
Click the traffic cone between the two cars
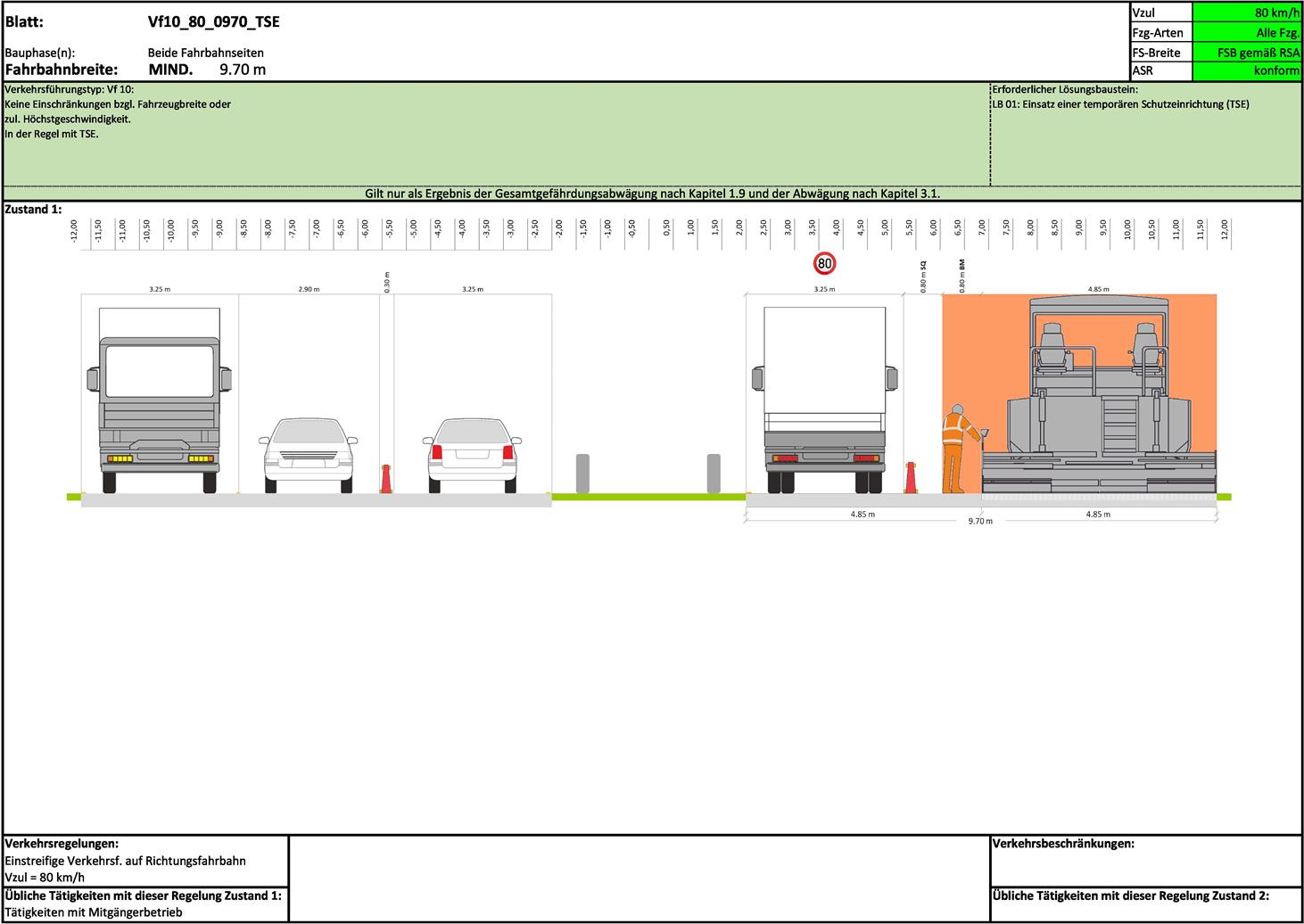tap(386, 478)
